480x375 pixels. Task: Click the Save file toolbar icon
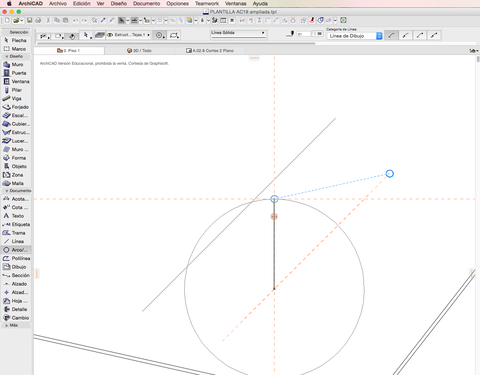(30, 21)
